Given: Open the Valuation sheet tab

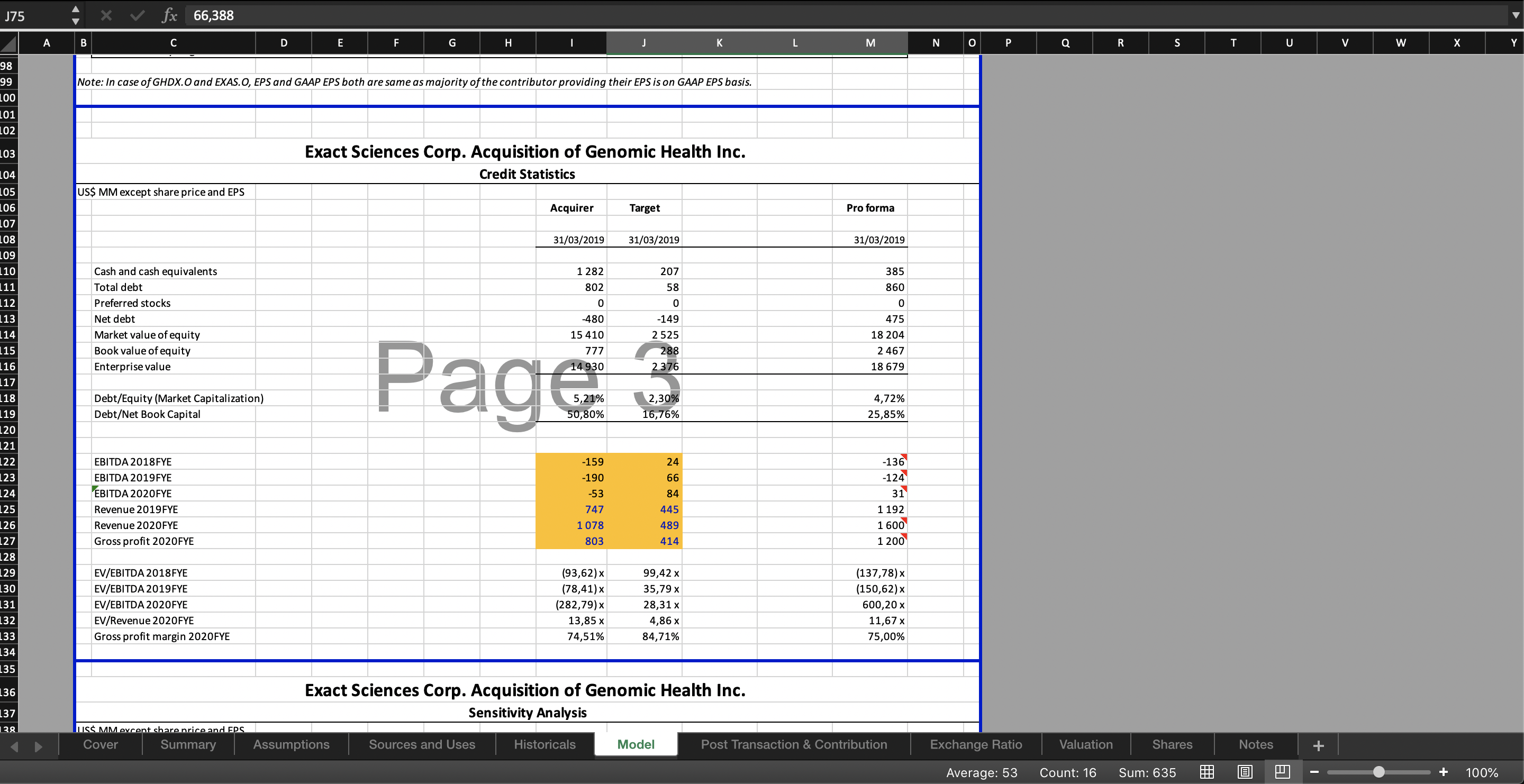Looking at the screenshot, I should (x=1086, y=744).
